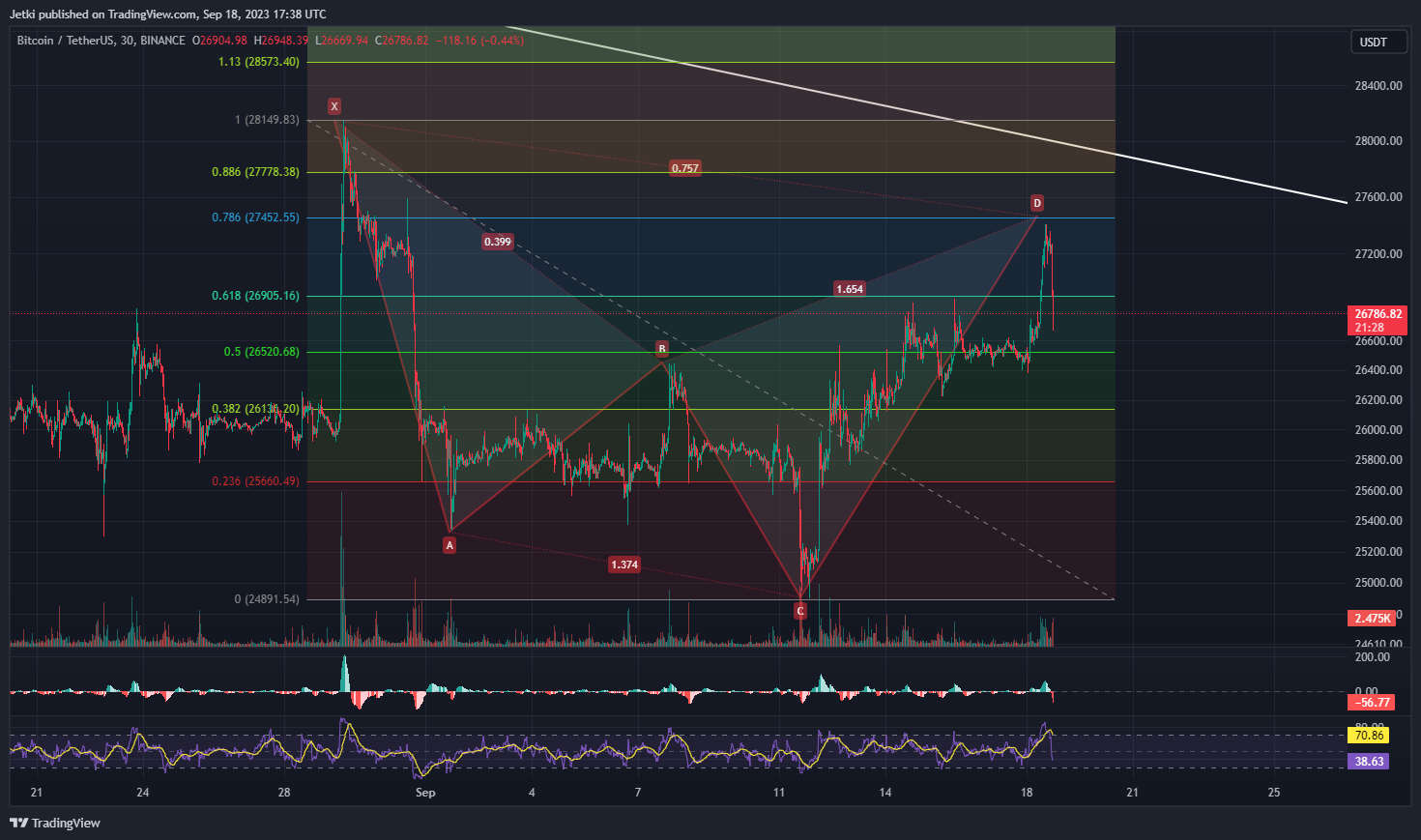Screen dimensions: 1421x840
Task: Open the TradingView logo link
Action: (x=55, y=823)
